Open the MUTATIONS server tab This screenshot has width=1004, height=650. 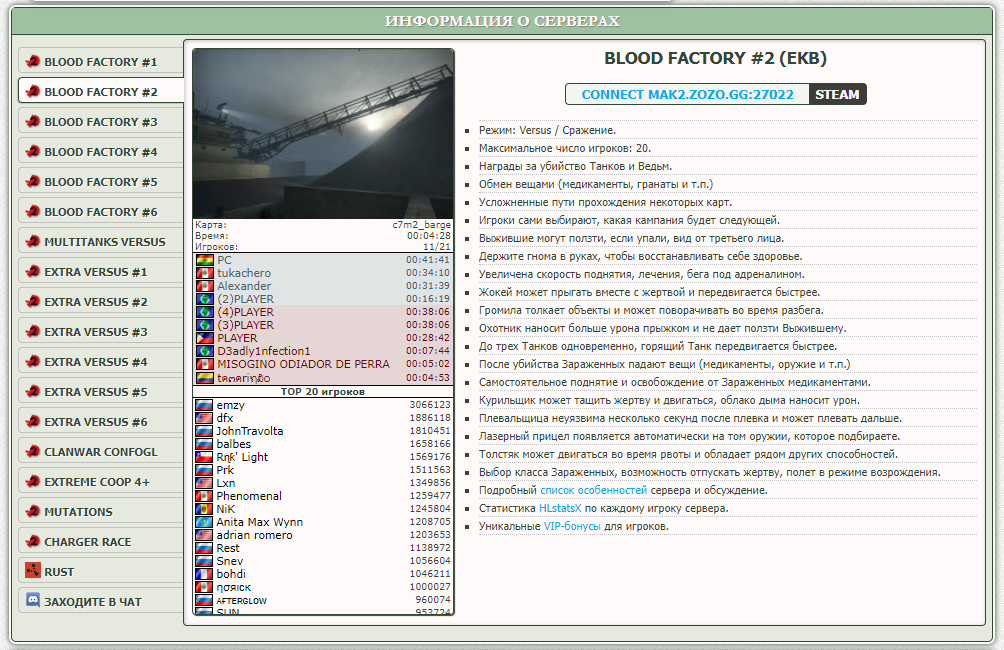click(x=101, y=512)
